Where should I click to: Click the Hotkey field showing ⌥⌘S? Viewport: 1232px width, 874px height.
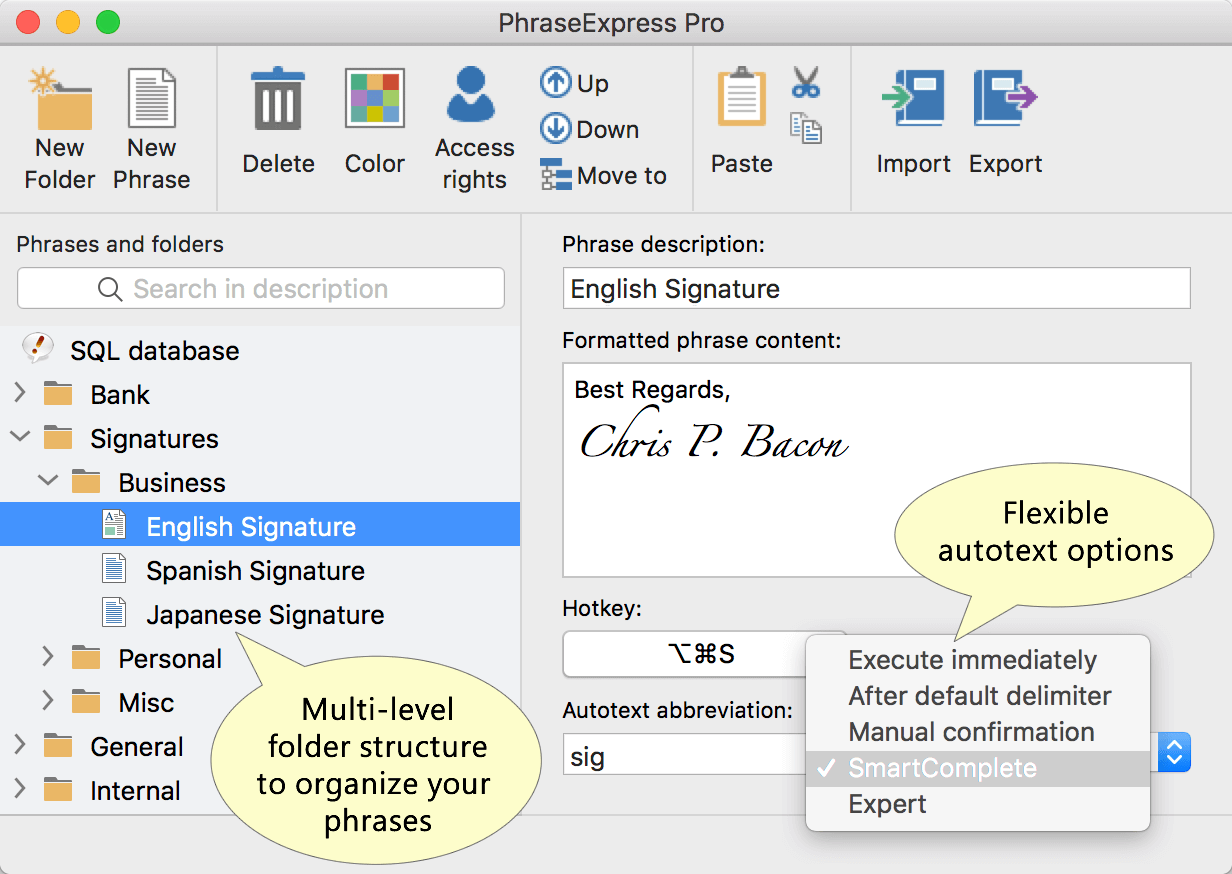[704, 654]
